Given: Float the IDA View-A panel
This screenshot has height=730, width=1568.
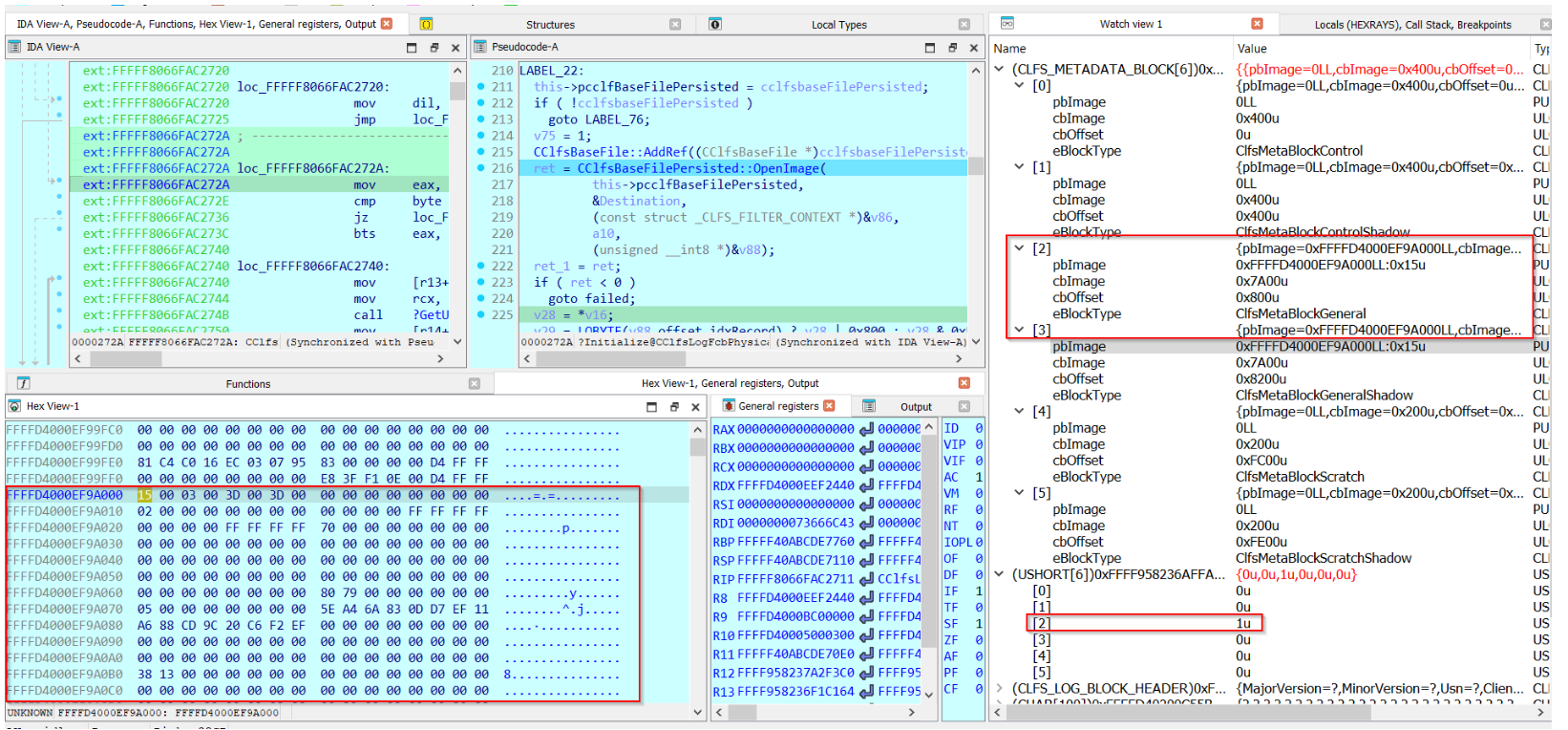Looking at the screenshot, I should (434, 47).
